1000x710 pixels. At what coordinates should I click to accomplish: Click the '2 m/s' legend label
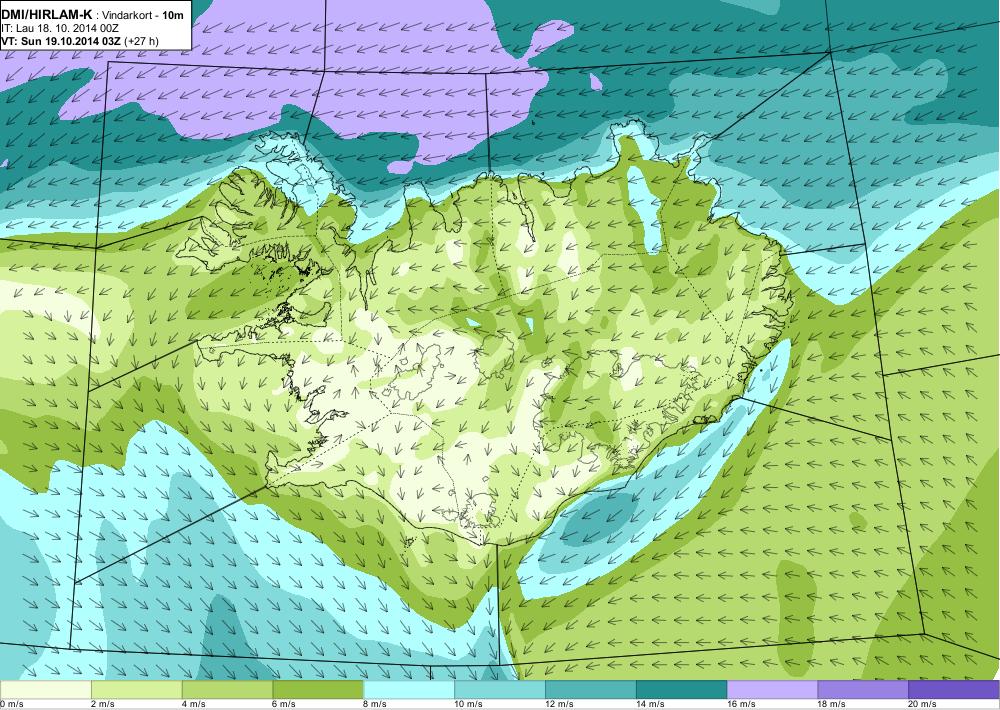tap(103, 704)
